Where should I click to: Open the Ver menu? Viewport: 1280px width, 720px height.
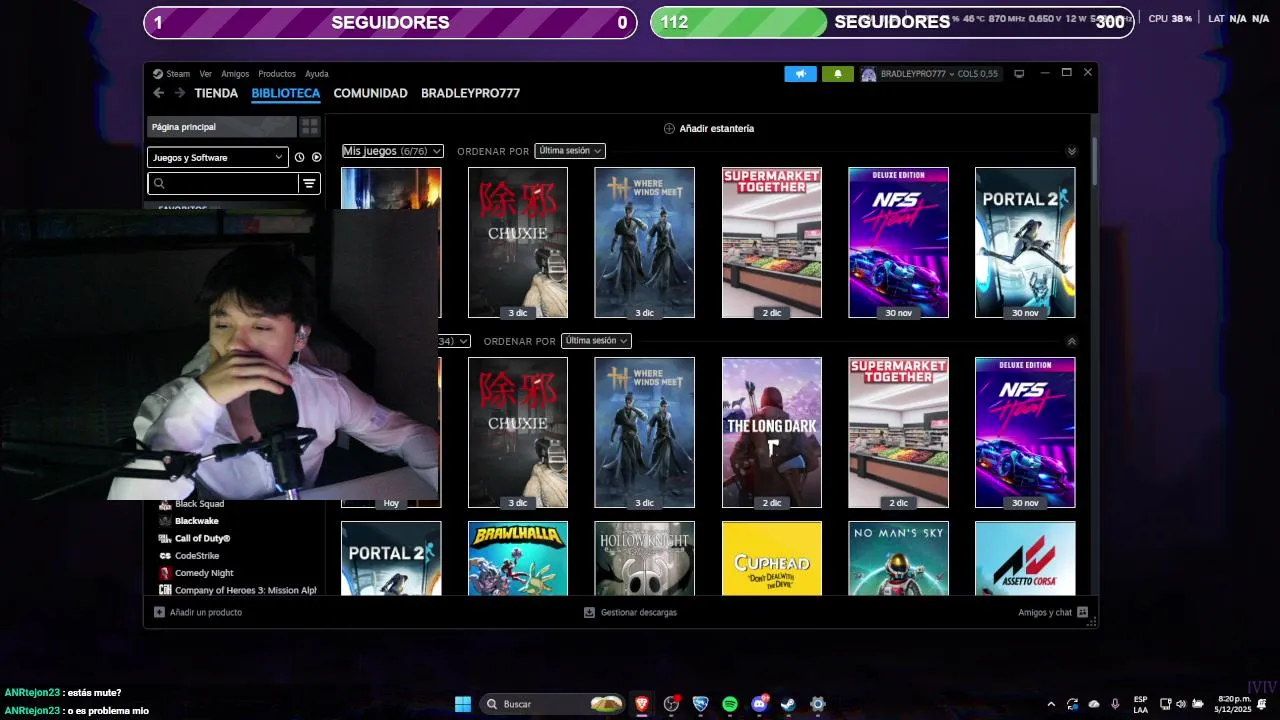point(205,74)
